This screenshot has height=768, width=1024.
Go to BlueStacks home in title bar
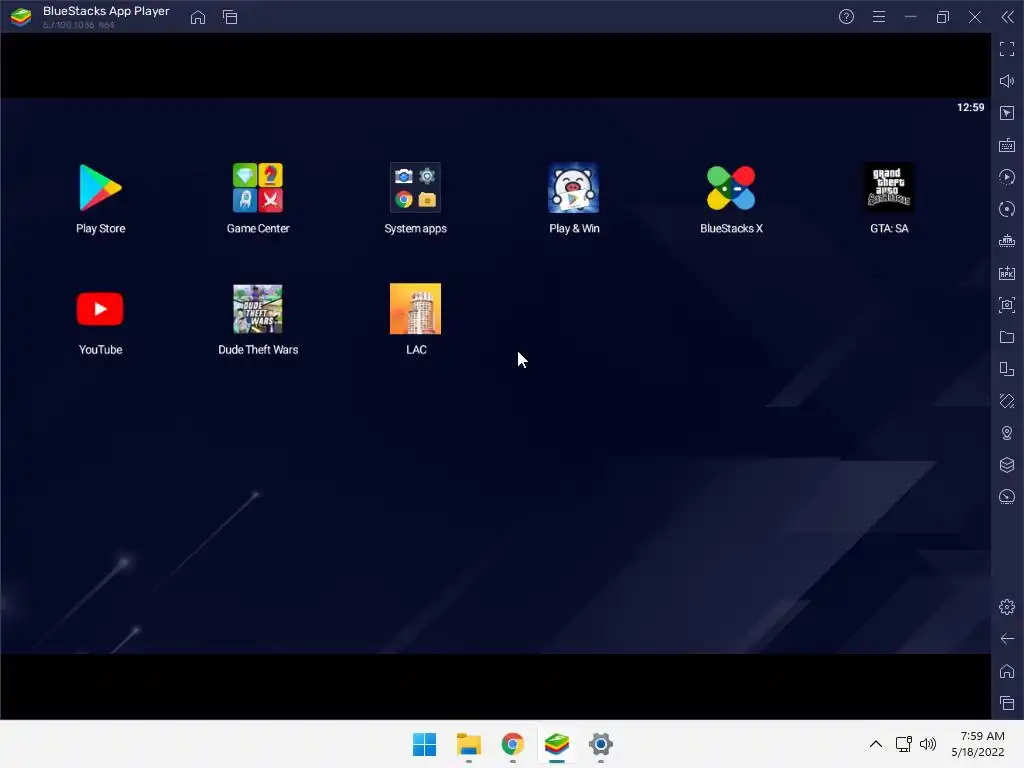[198, 17]
